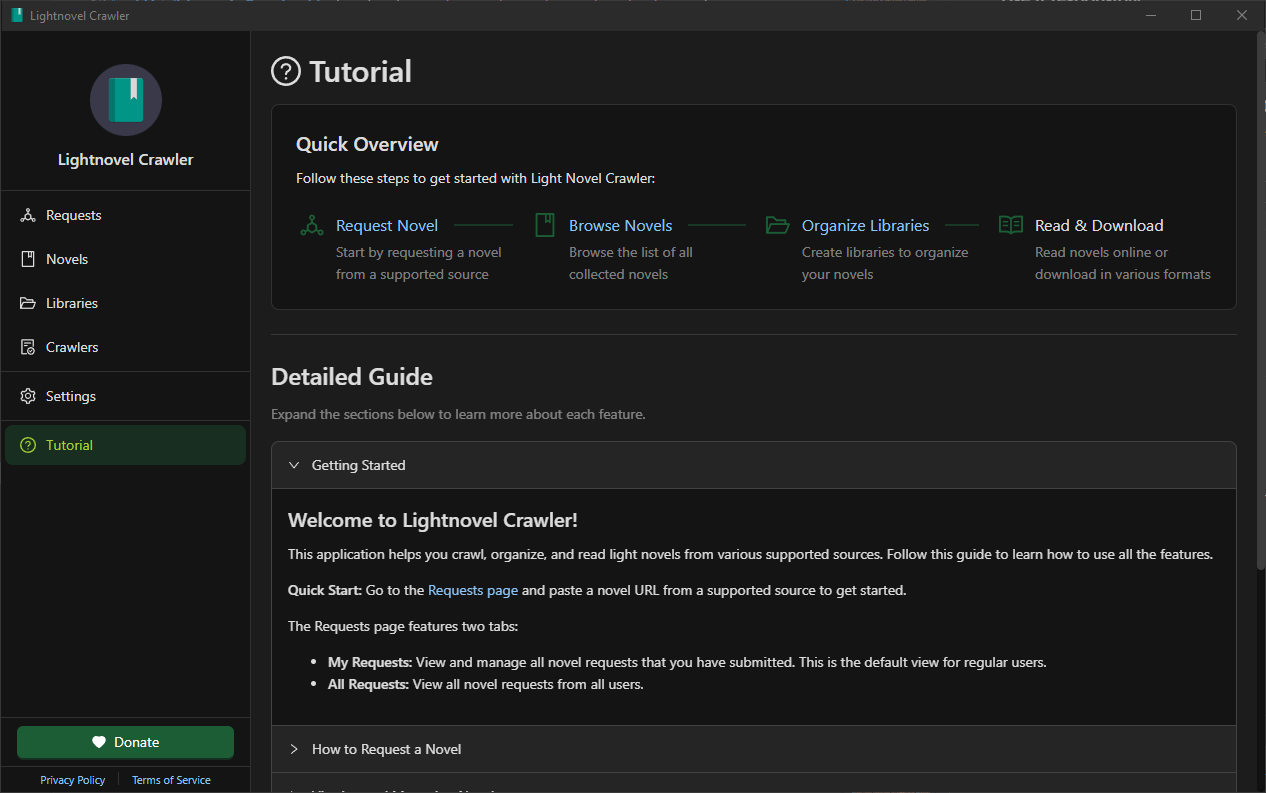Click 'The Requests page features two tabs' line
This screenshot has width=1266, height=793.
click(403, 626)
